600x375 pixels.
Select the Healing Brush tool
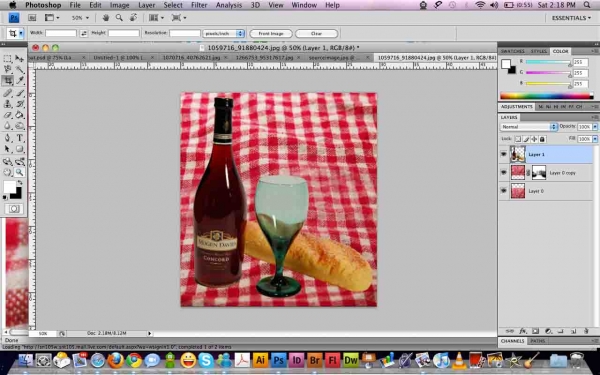(7, 93)
